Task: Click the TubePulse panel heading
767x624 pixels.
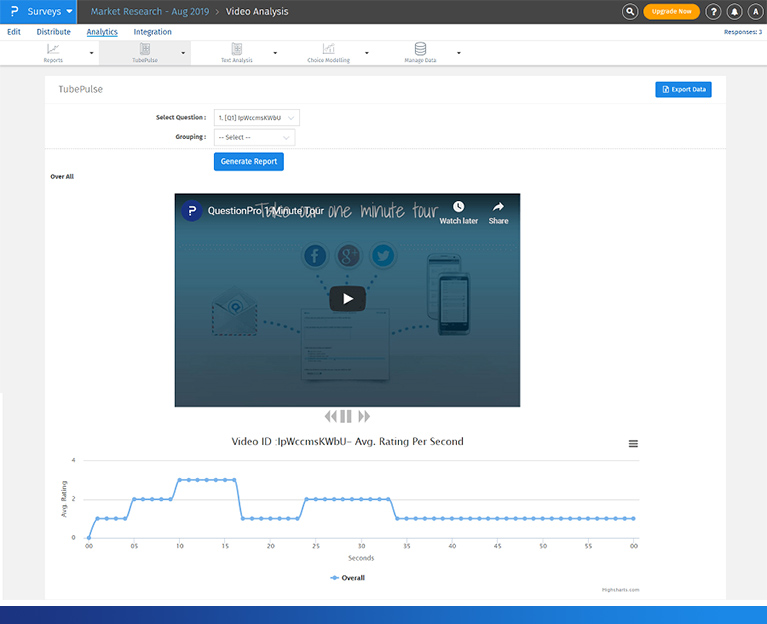Action: [81, 89]
